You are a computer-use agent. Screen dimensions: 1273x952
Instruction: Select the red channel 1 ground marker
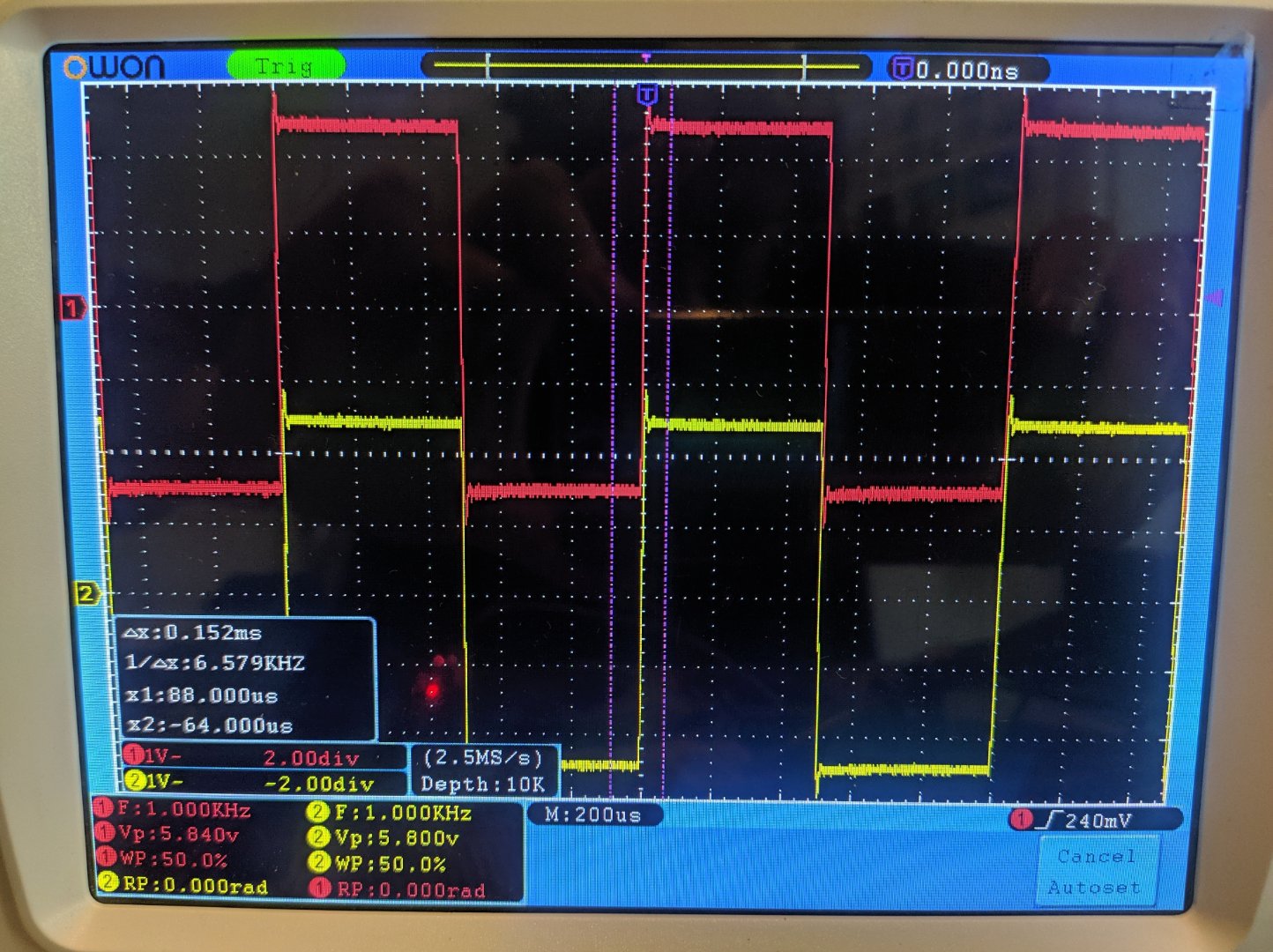coord(72,308)
